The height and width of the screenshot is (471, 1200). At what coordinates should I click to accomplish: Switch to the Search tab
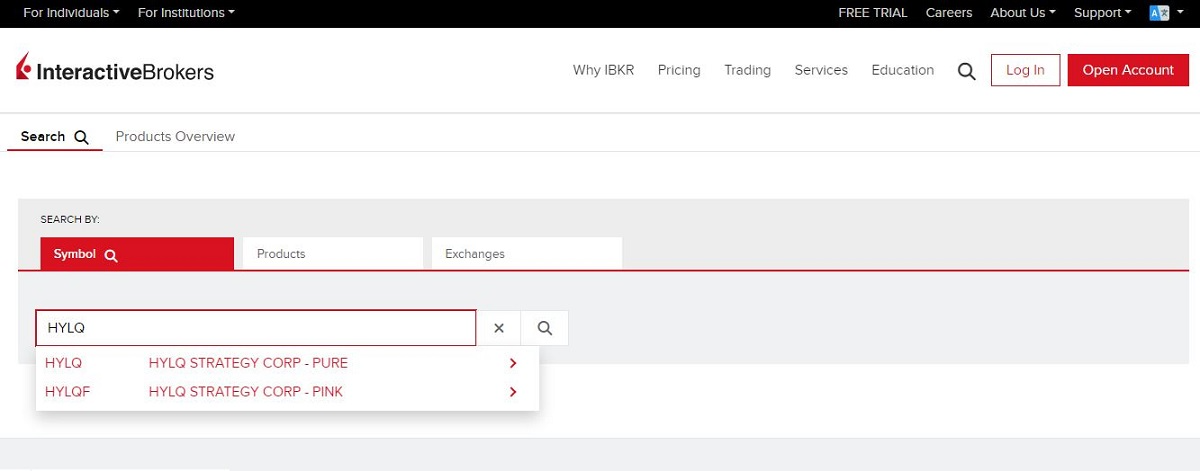click(55, 136)
